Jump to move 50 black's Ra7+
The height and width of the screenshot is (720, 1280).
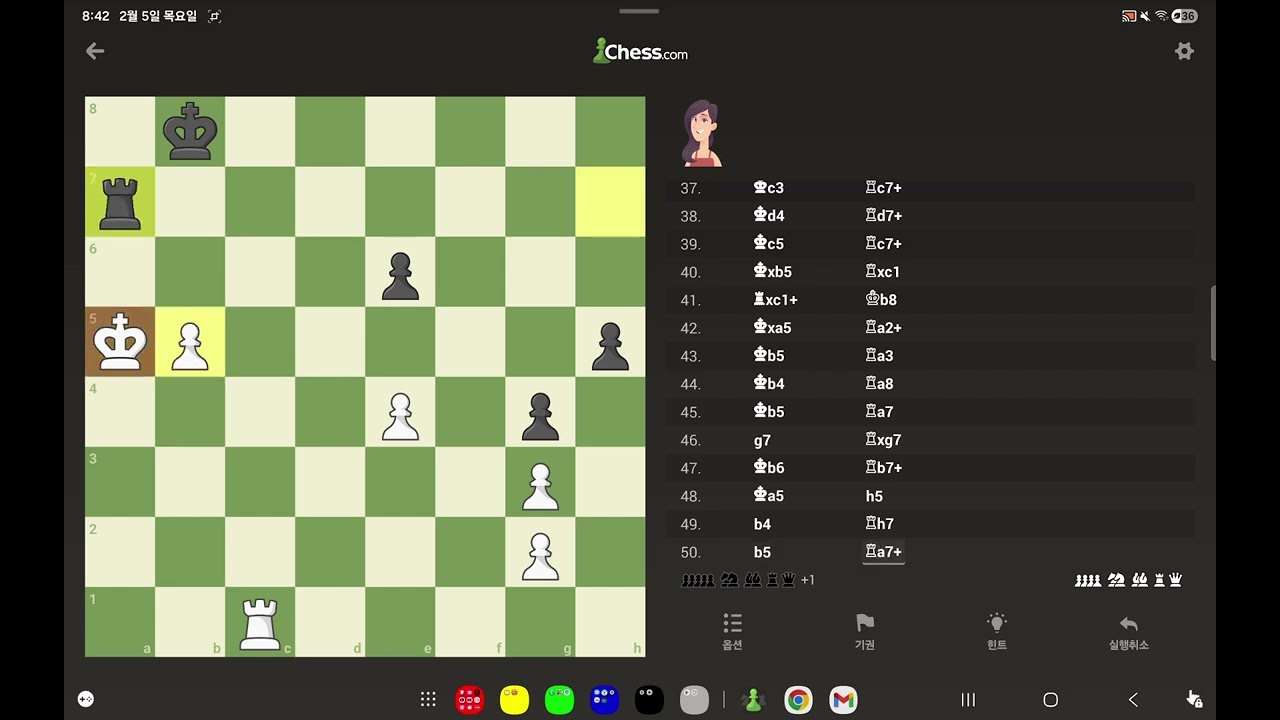[883, 552]
